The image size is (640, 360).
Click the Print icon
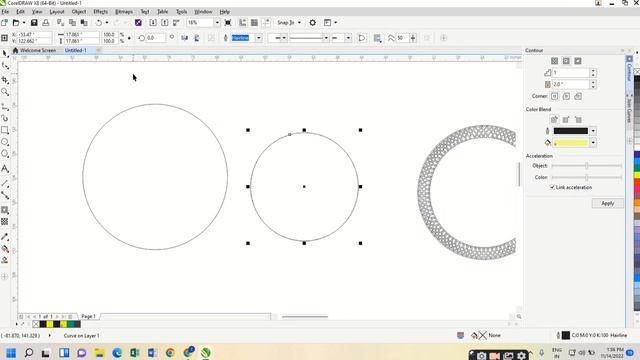tap(46, 22)
